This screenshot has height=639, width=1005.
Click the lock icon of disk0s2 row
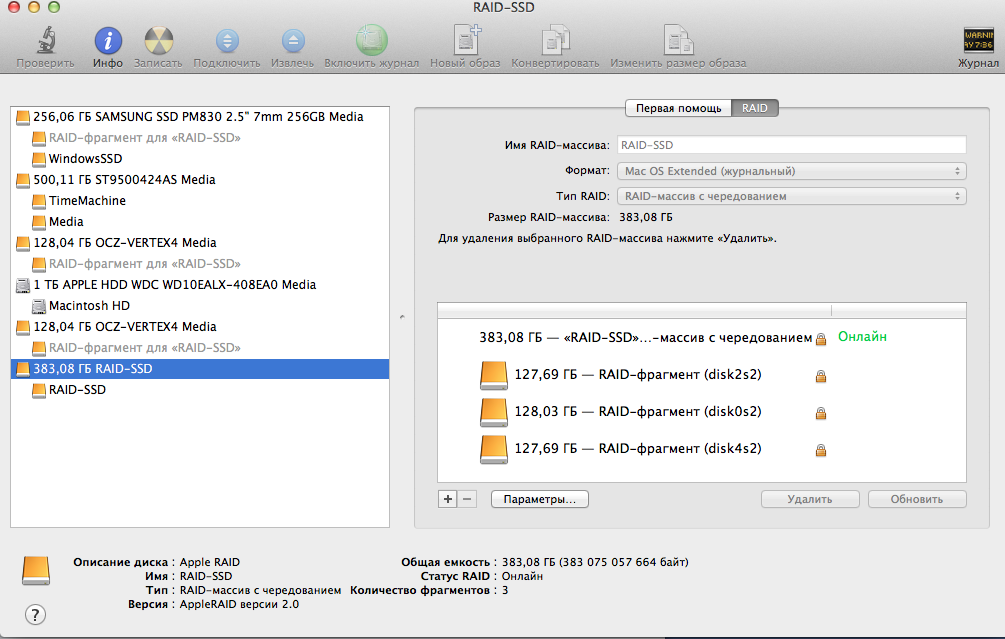tap(820, 413)
